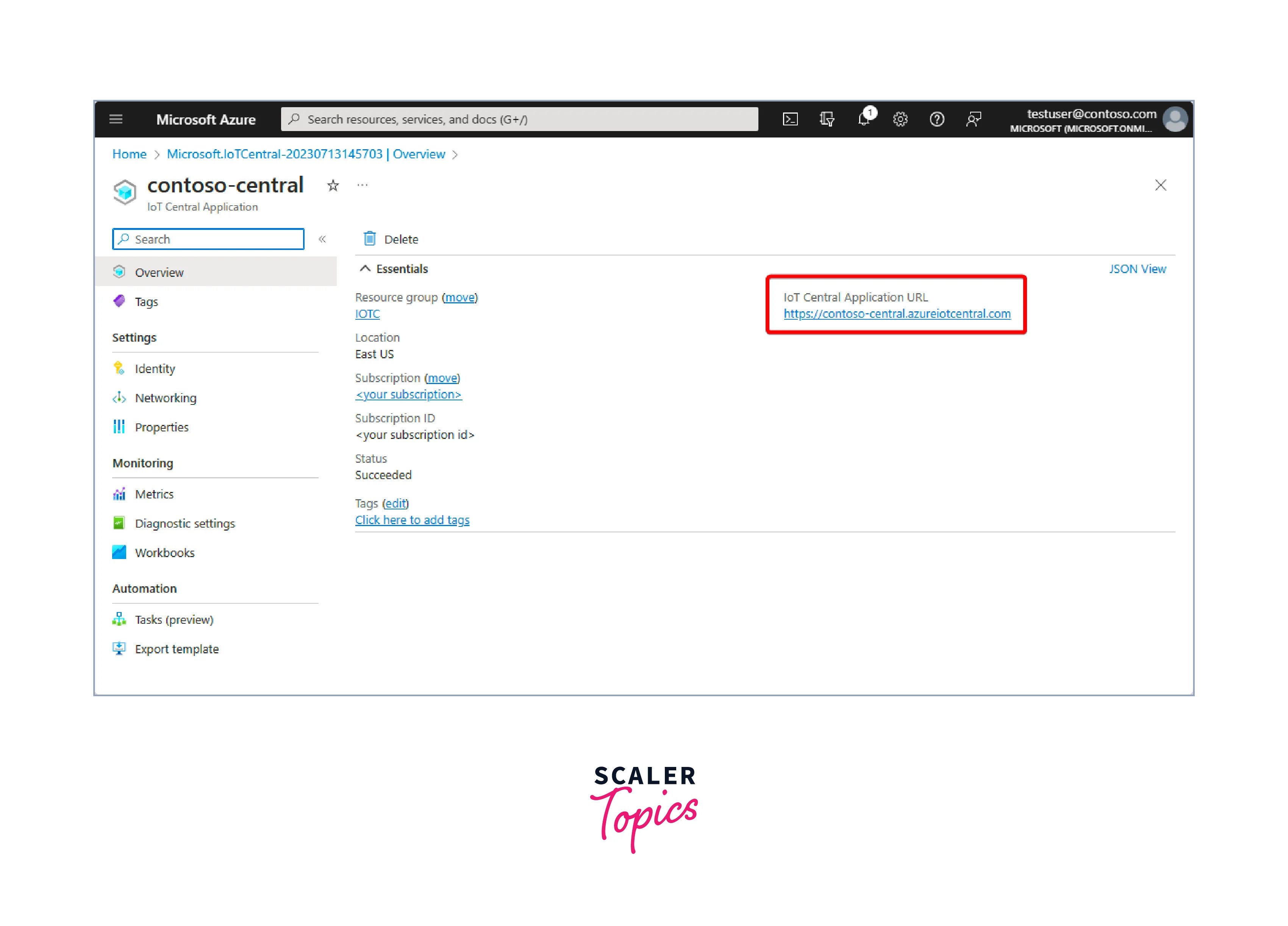The width and height of the screenshot is (1288, 926).
Task: Go to Home breadcrumb
Action: click(x=129, y=154)
